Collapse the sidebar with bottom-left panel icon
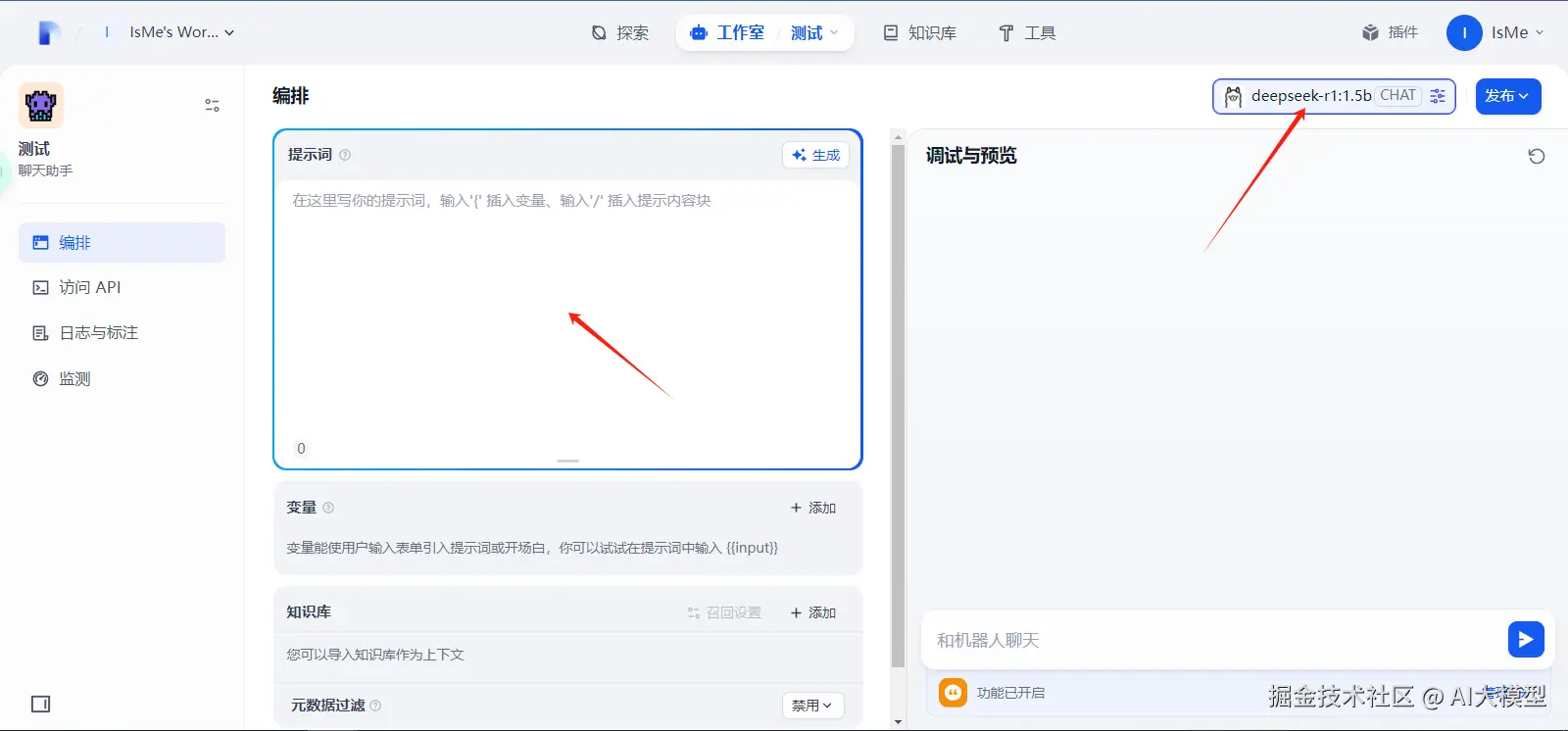The height and width of the screenshot is (731, 1568). 40,704
